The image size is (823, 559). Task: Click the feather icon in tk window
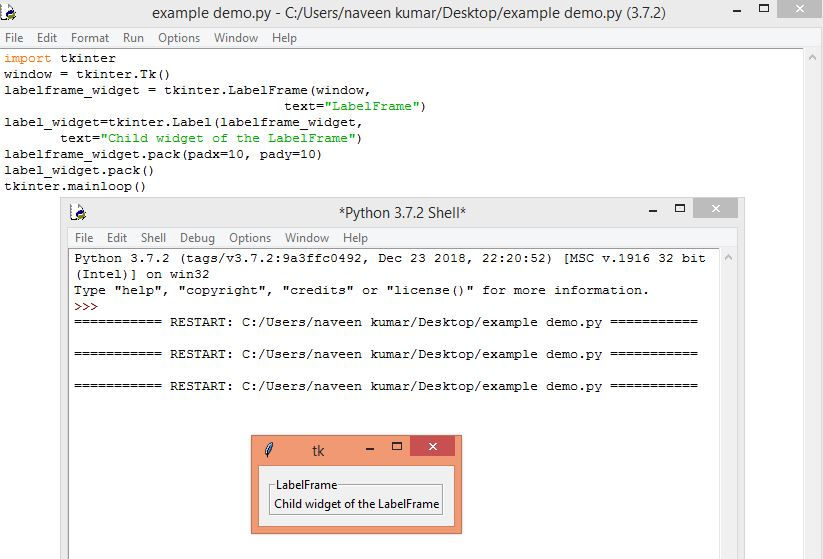tap(269, 450)
